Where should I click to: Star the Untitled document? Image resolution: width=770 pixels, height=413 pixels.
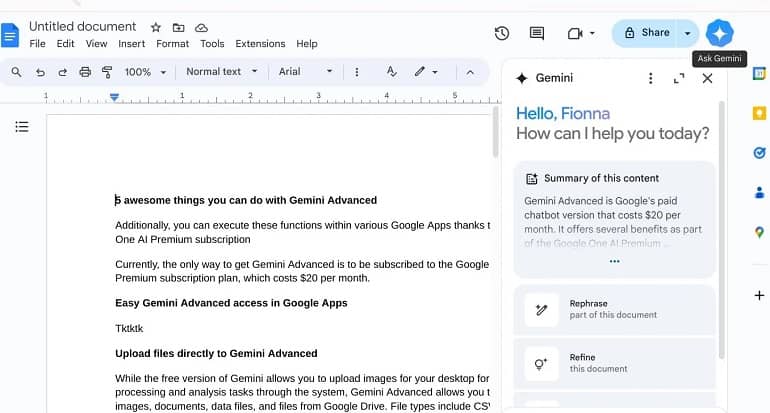[x=156, y=28]
